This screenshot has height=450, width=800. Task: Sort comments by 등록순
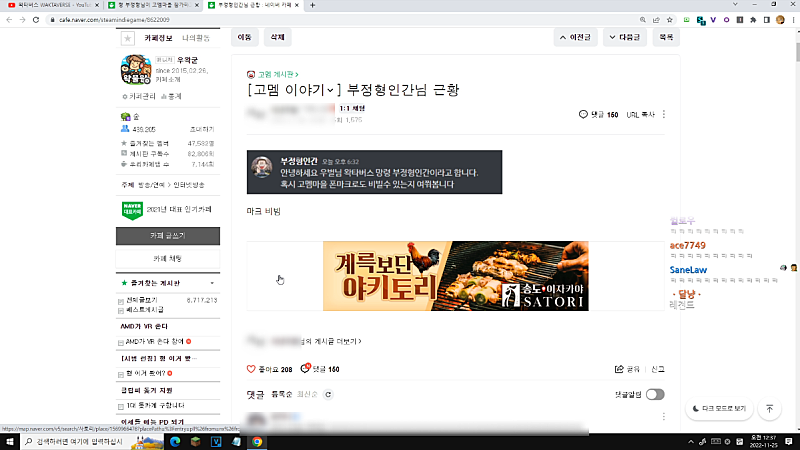coord(282,394)
